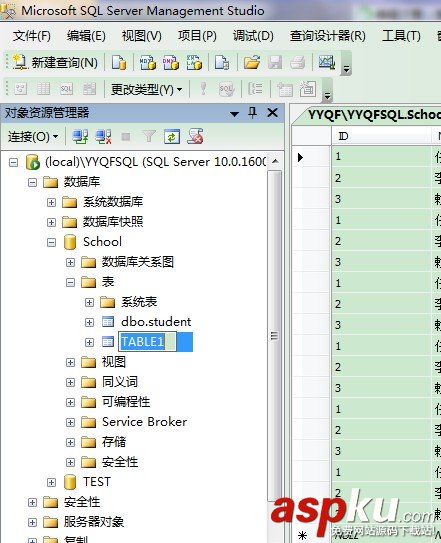Open the View menu
This screenshot has height=543, width=441.
(142, 36)
